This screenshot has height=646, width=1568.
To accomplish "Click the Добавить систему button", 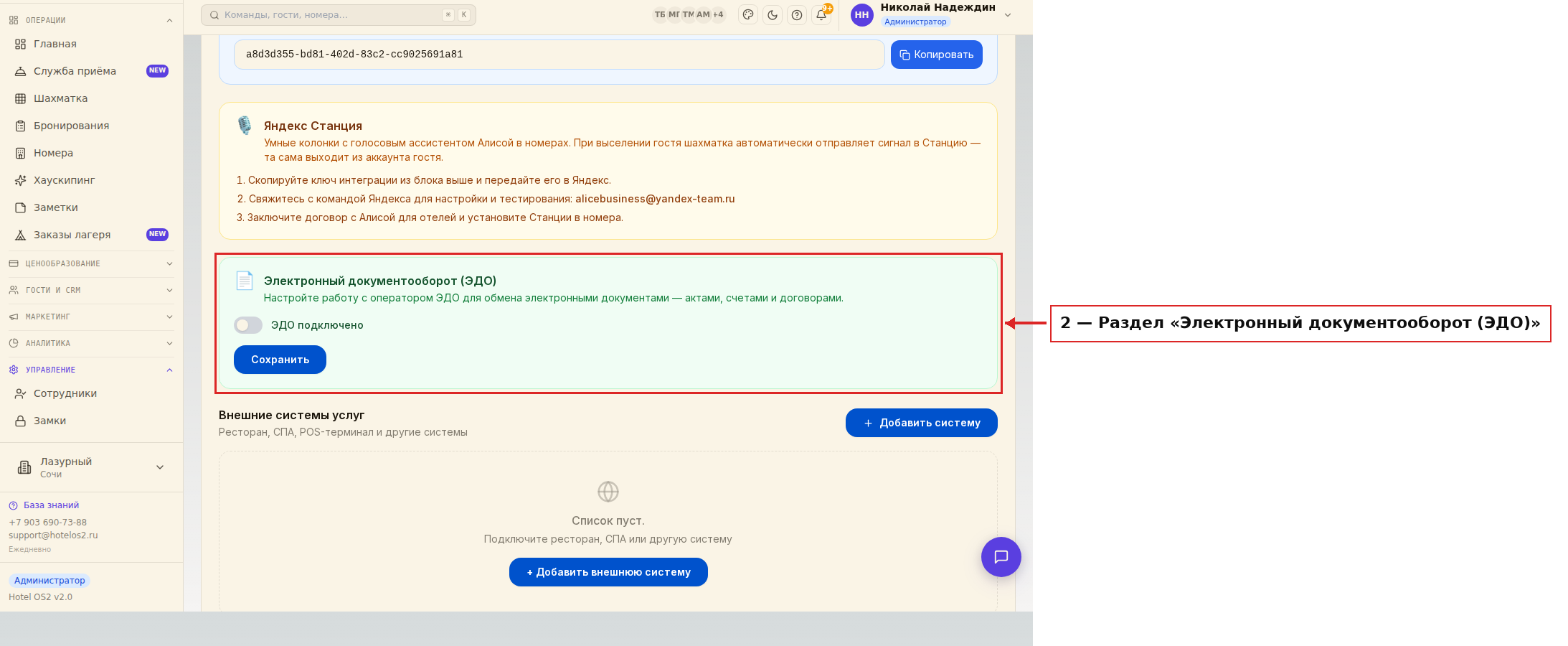I will coord(922,423).
